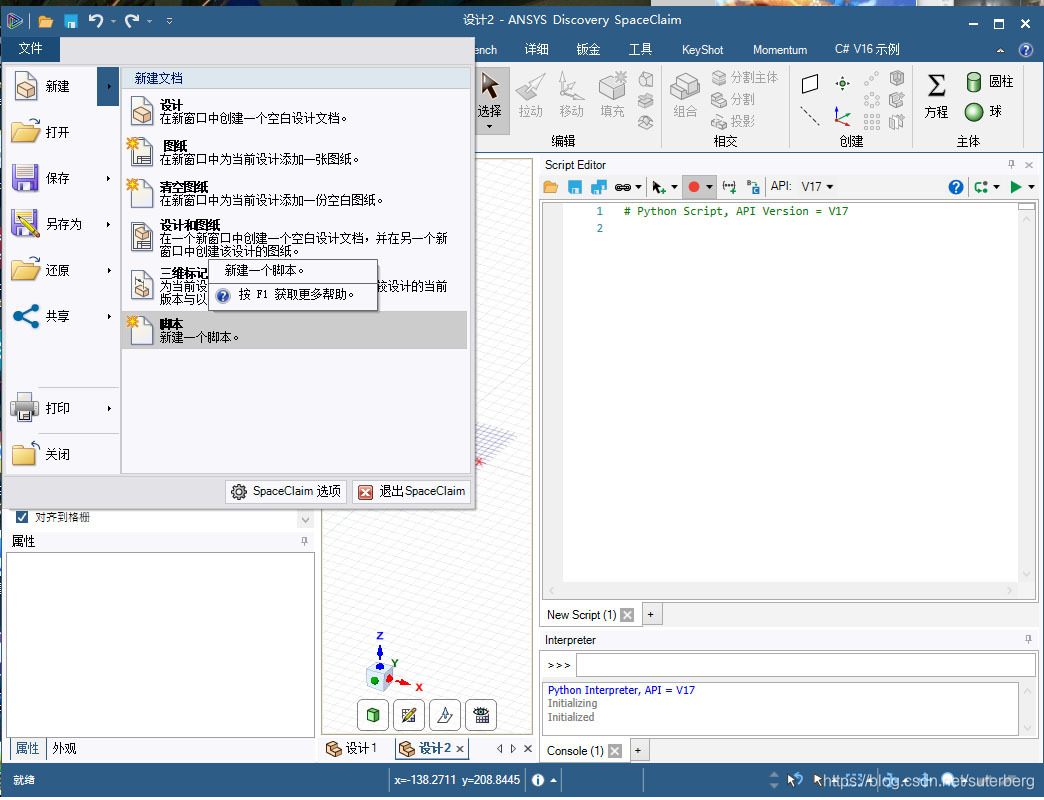Click the grid visibility eye icon
The width and height of the screenshot is (1044, 800).
tap(481, 715)
